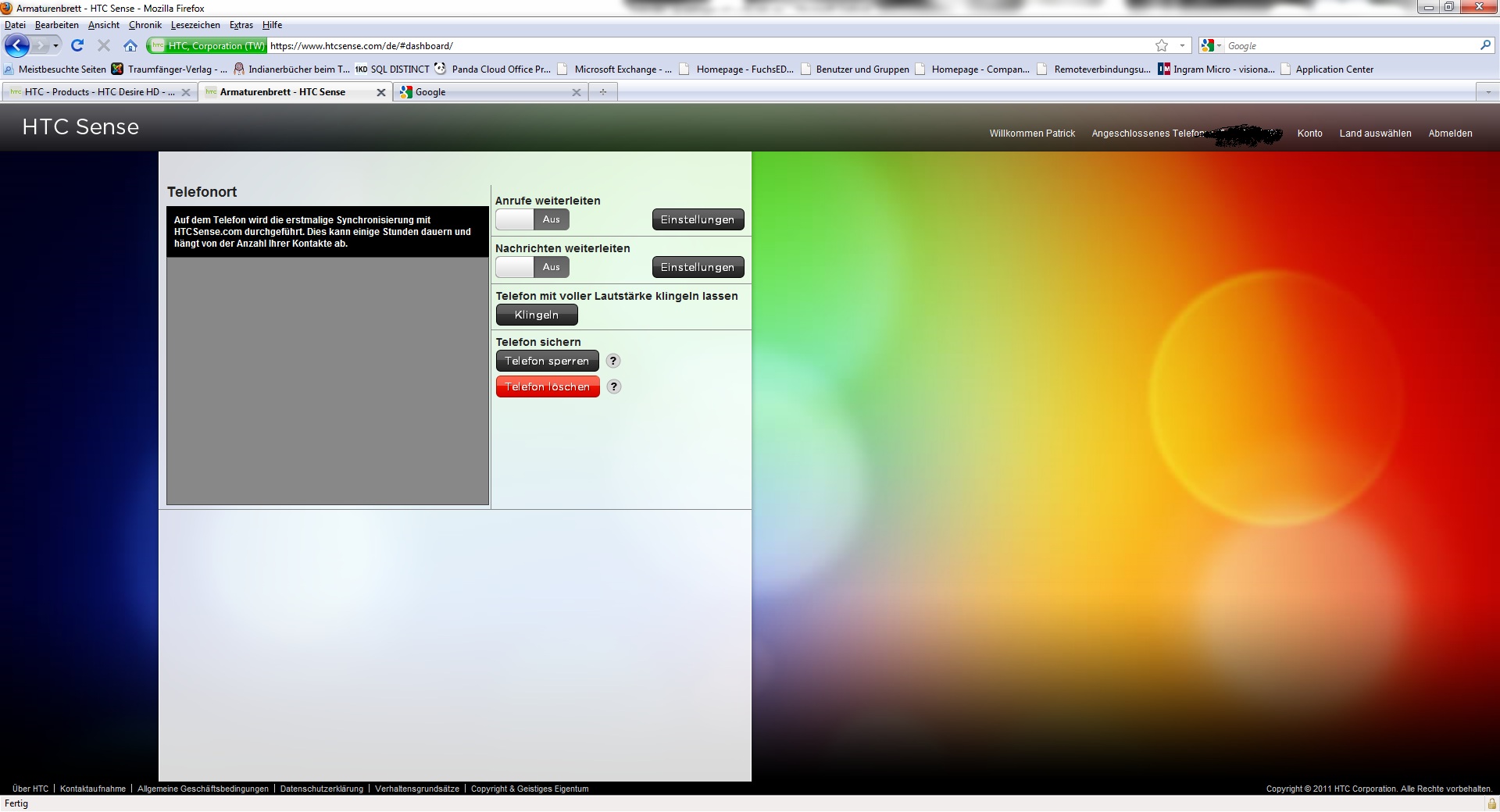Open the list all tabs dropdown
This screenshot has width=1500, height=812.
pyautogui.click(x=1487, y=92)
